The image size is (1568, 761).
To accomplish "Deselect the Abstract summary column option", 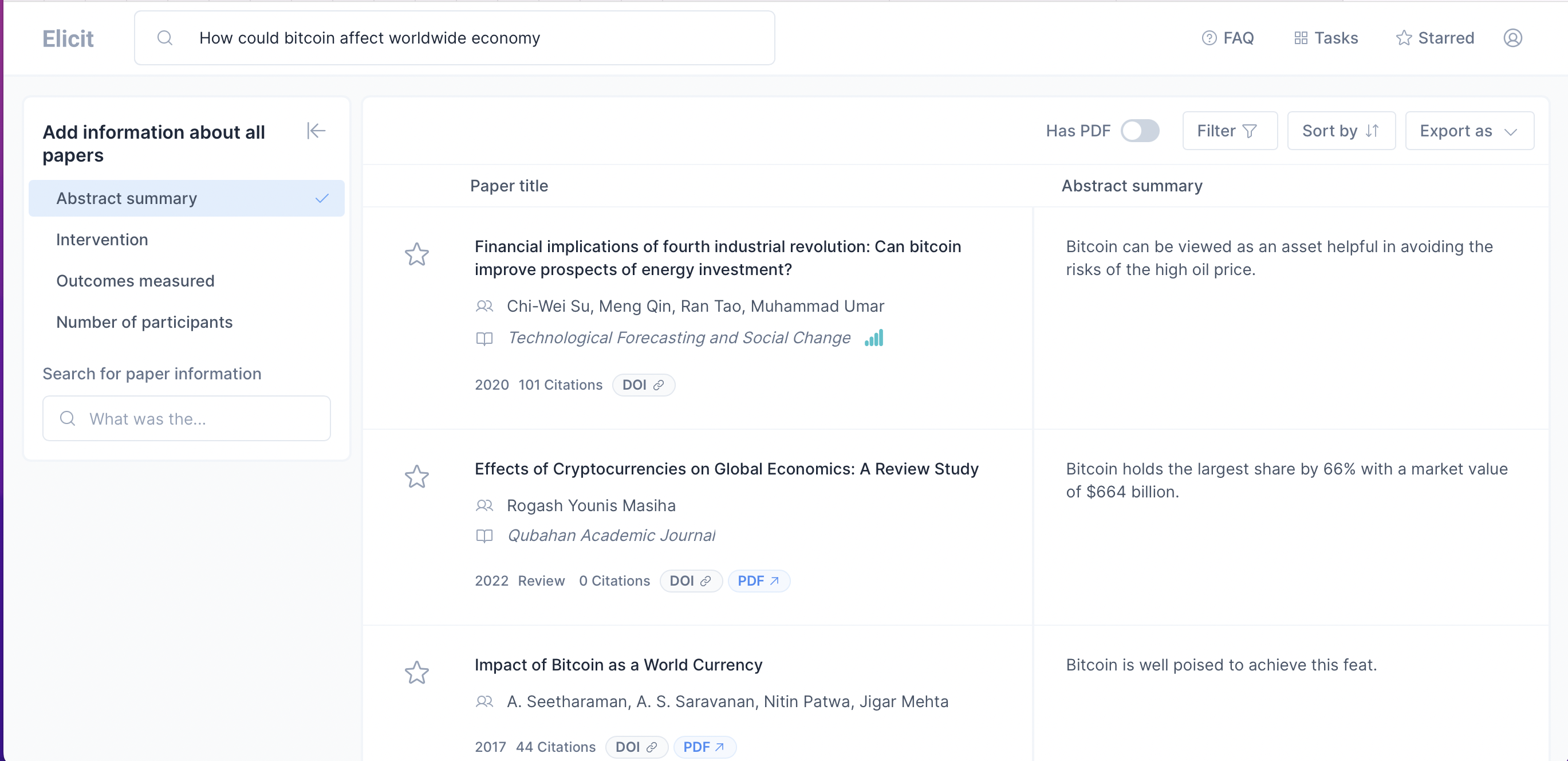I will click(186, 198).
